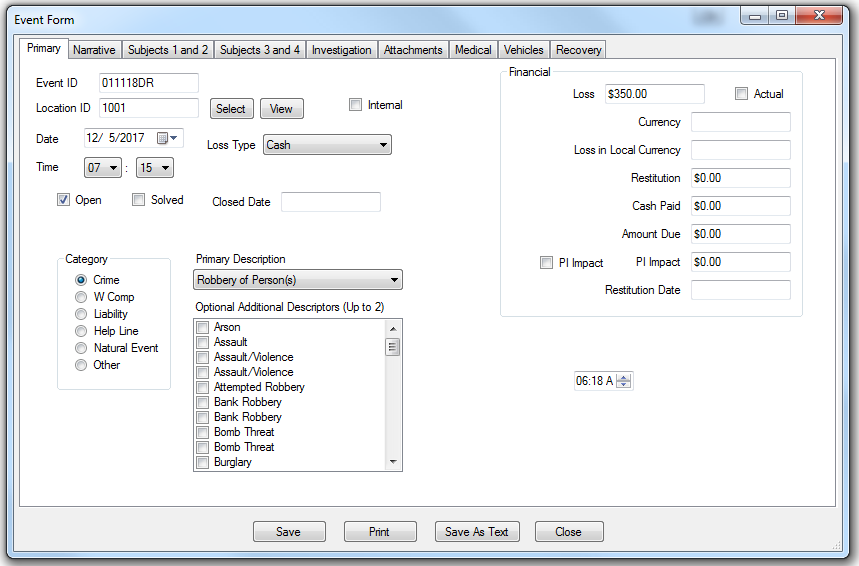Open the Investigation tab
Image resolution: width=859 pixels, height=566 pixels.
tap(341, 50)
